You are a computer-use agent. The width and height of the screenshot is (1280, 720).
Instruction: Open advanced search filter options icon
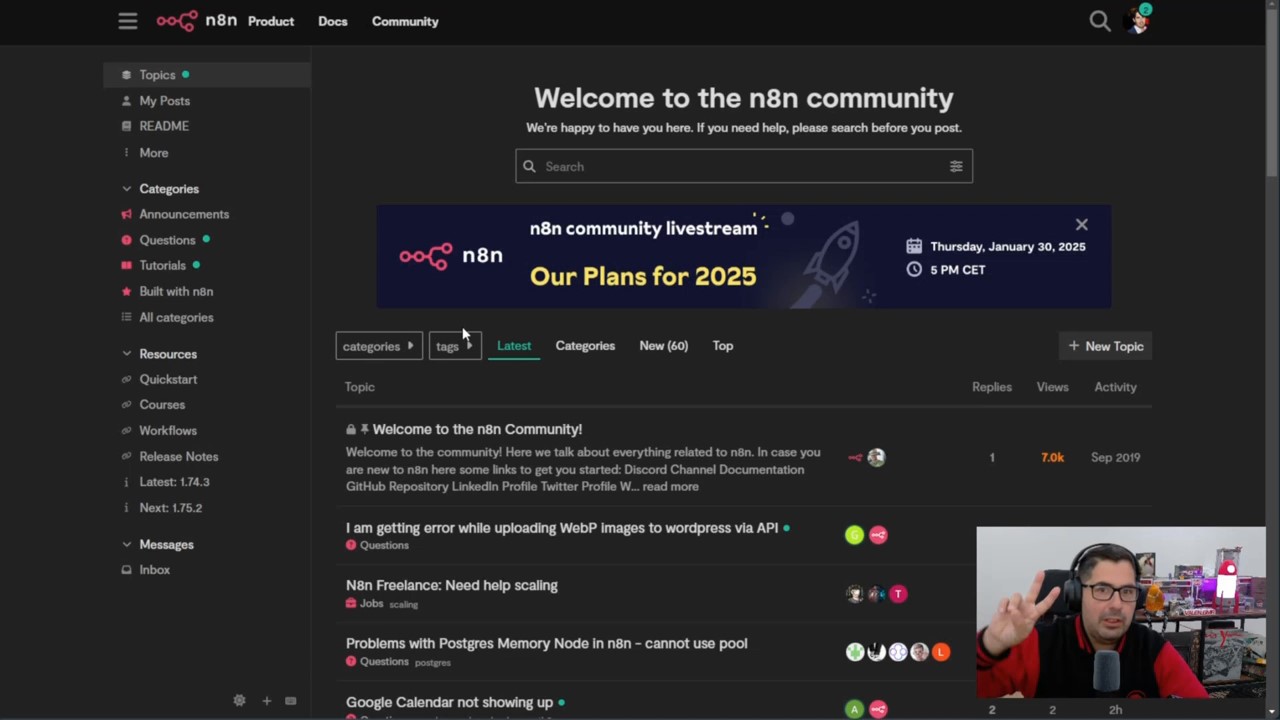point(956,167)
